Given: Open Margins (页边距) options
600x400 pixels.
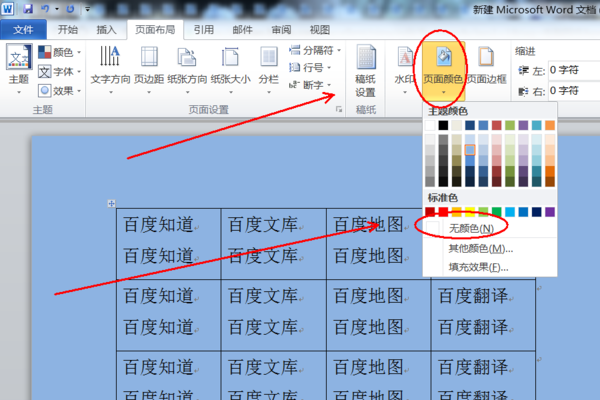Looking at the screenshot, I should pyautogui.click(x=149, y=69).
